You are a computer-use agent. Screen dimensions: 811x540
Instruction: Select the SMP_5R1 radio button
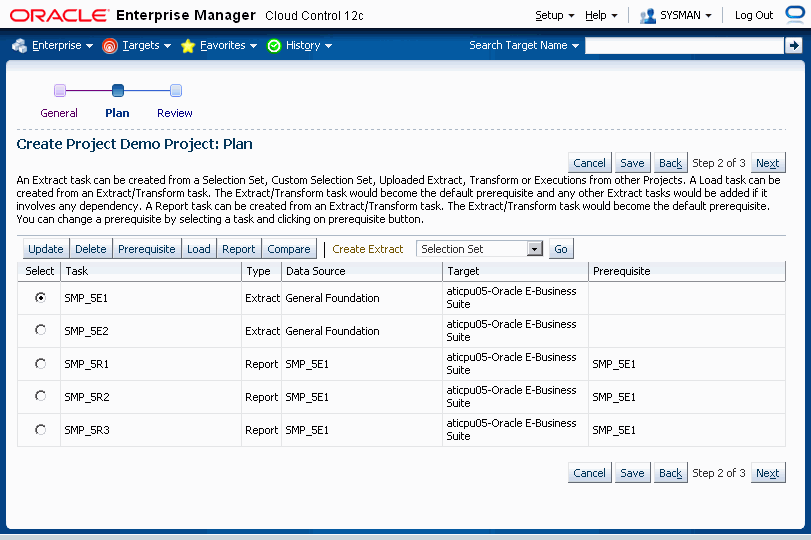click(x=40, y=364)
